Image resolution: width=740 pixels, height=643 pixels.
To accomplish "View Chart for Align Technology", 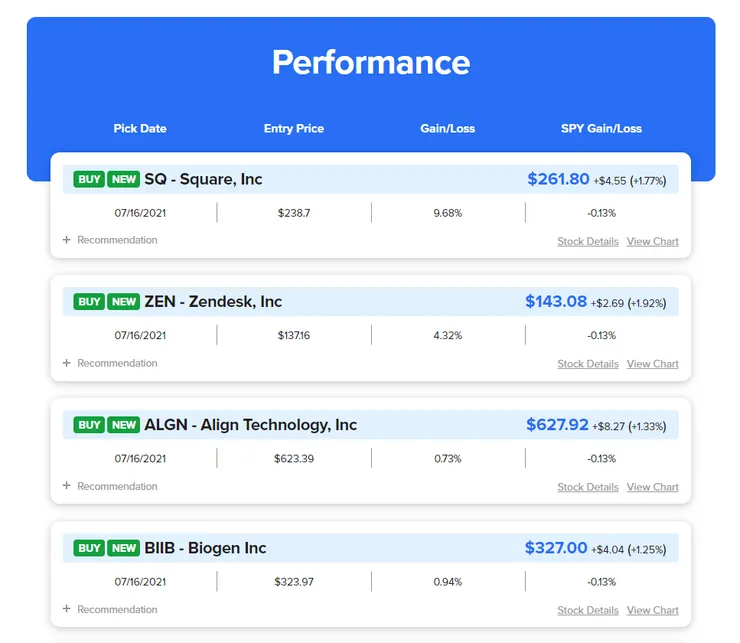I will [x=652, y=487].
